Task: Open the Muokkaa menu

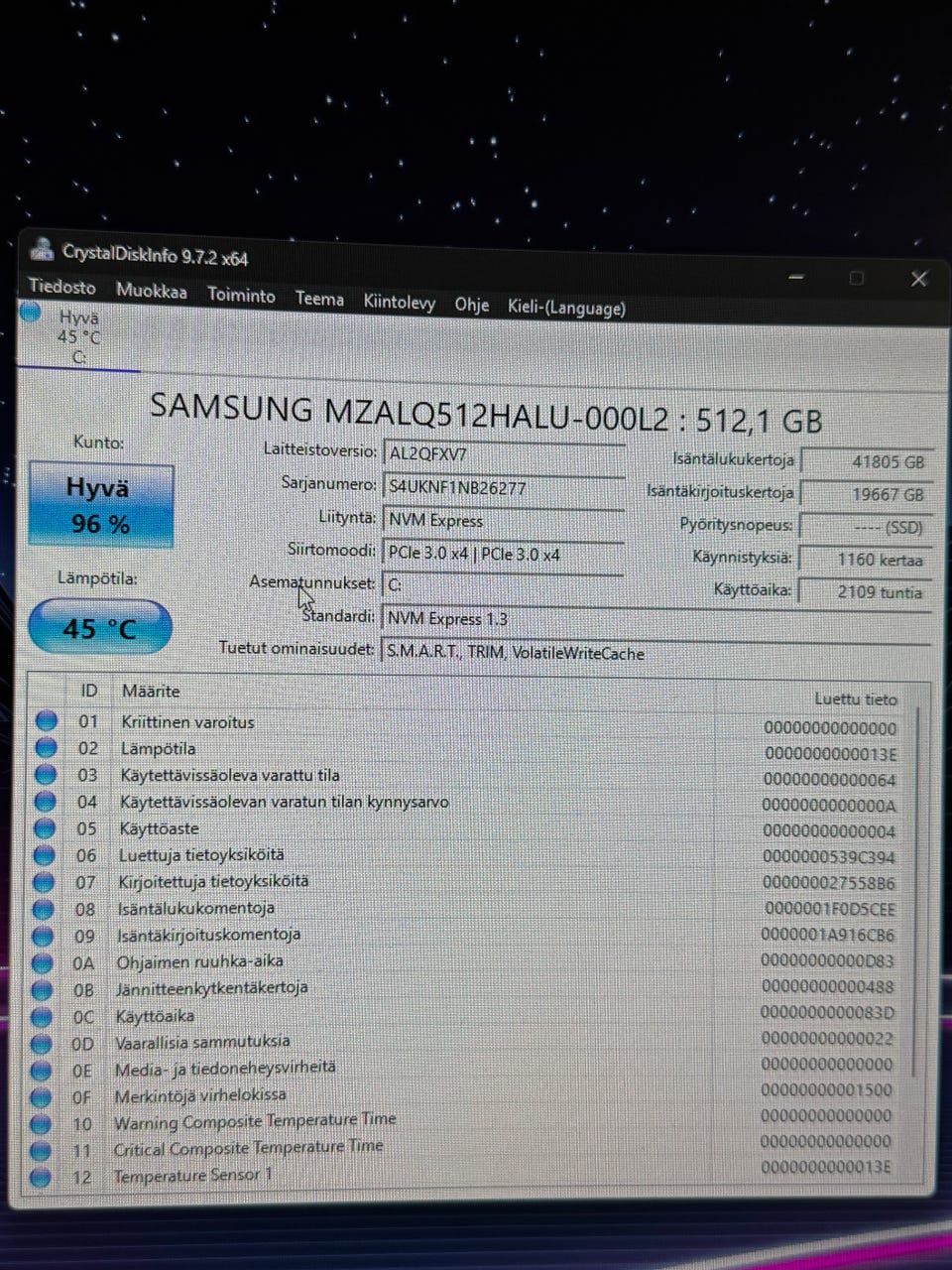Action: [151, 291]
